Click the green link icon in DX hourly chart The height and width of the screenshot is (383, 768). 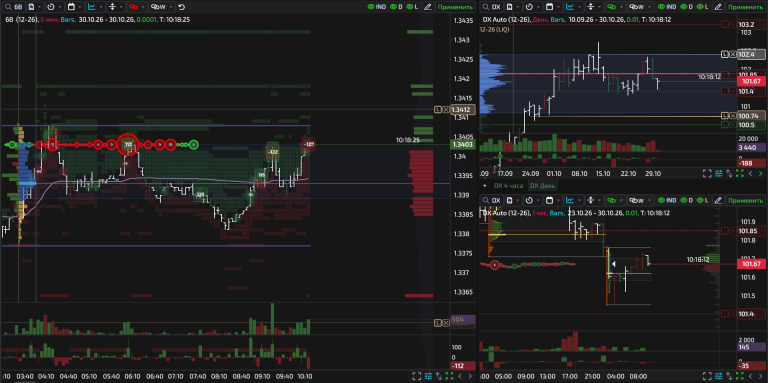(610, 200)
